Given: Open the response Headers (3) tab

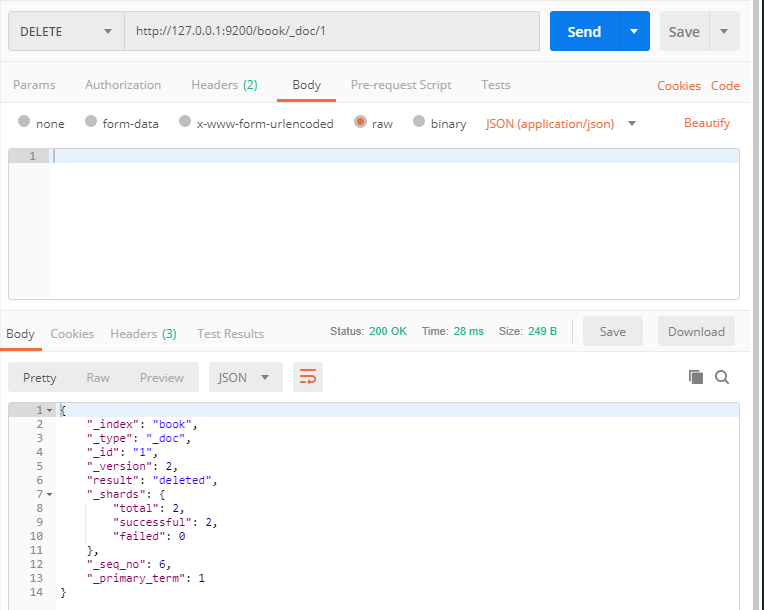Looking at the screenshot, I should pyautogui.click(x=143, y=334).
